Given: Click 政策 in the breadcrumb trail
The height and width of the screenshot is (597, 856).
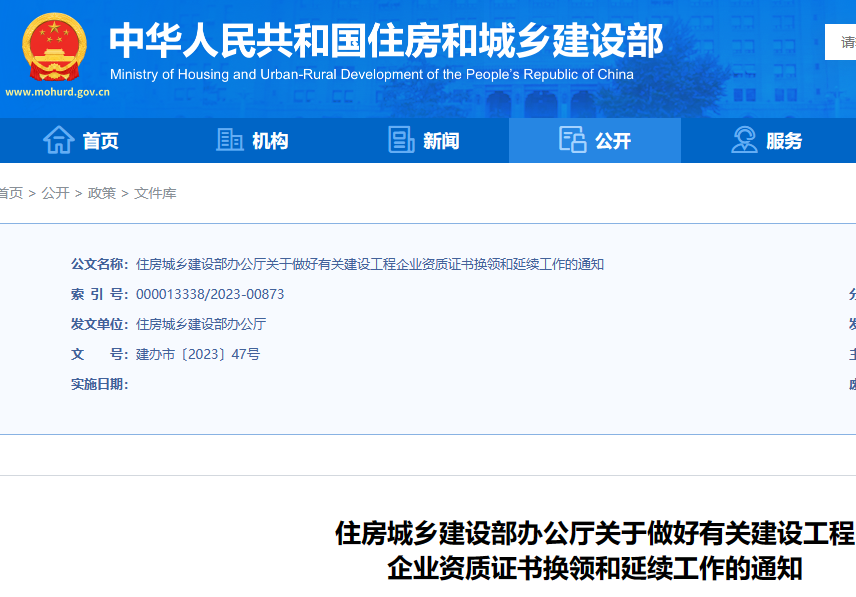Looking at the screenshot, I should (x=101, y=193).
